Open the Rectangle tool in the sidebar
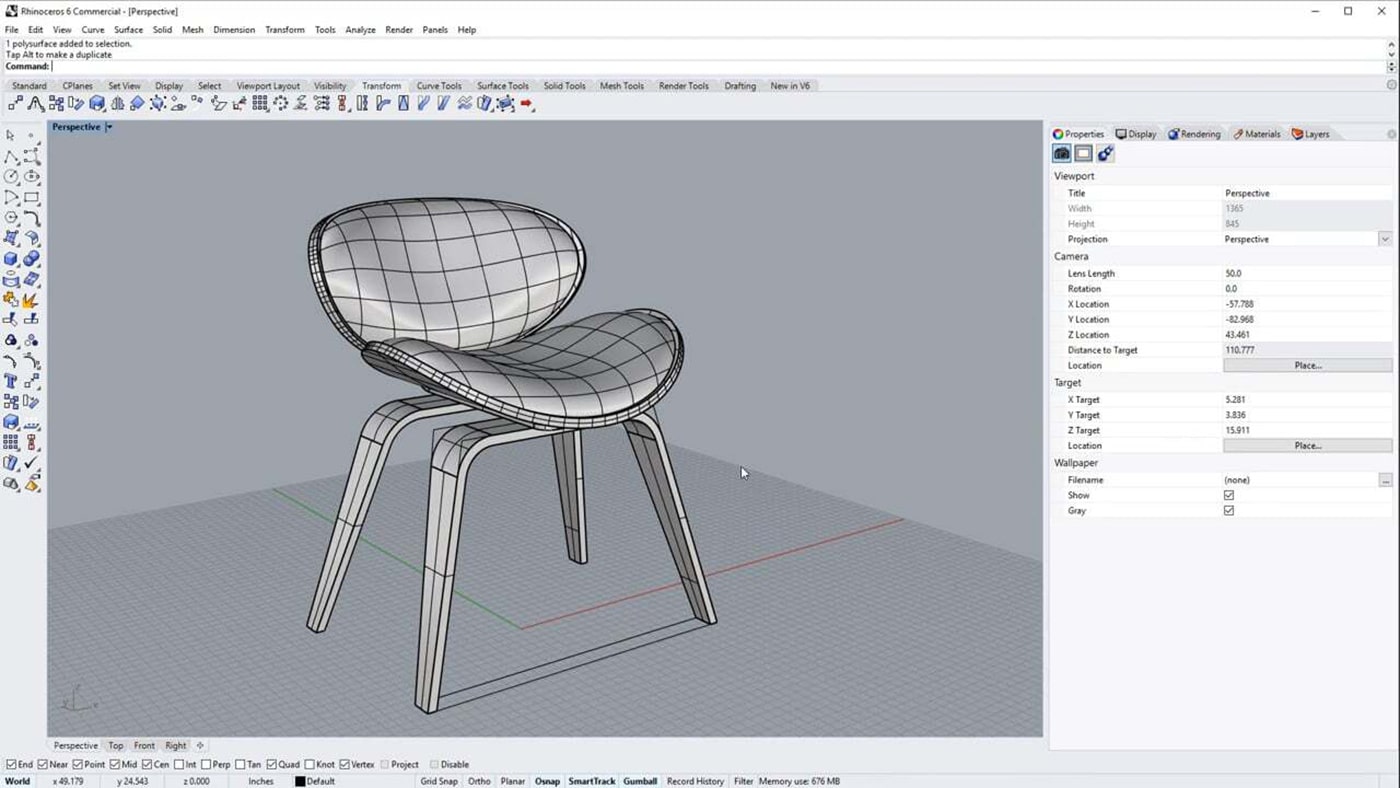 click(30, 197)
